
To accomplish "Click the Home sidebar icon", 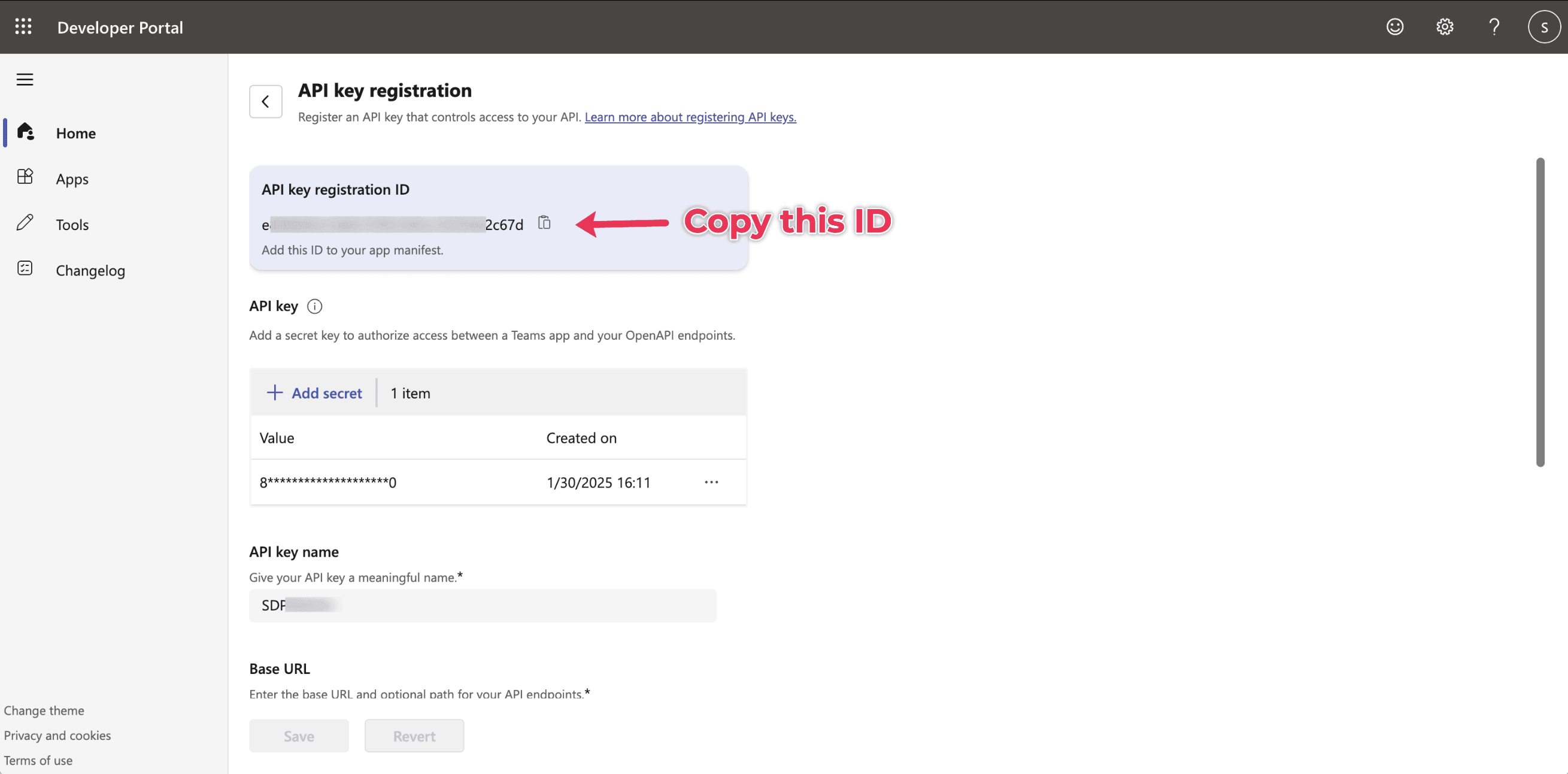I will [x=26, y=132].
